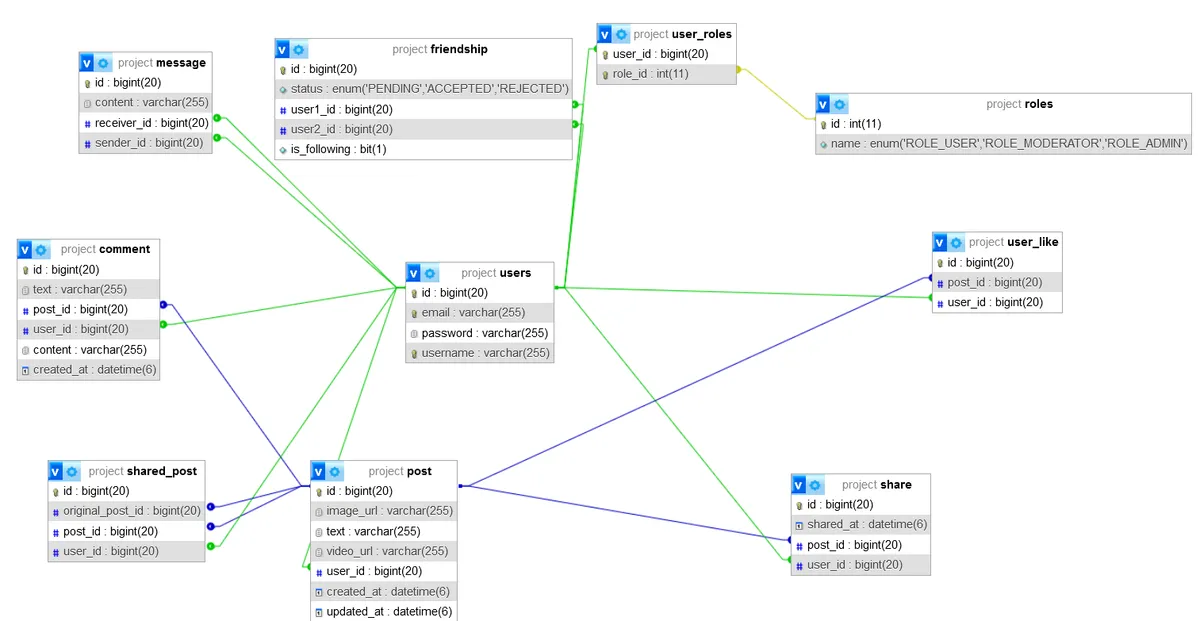
Task: Click the 'project shared_post' table title
Action: coord(143,471)
